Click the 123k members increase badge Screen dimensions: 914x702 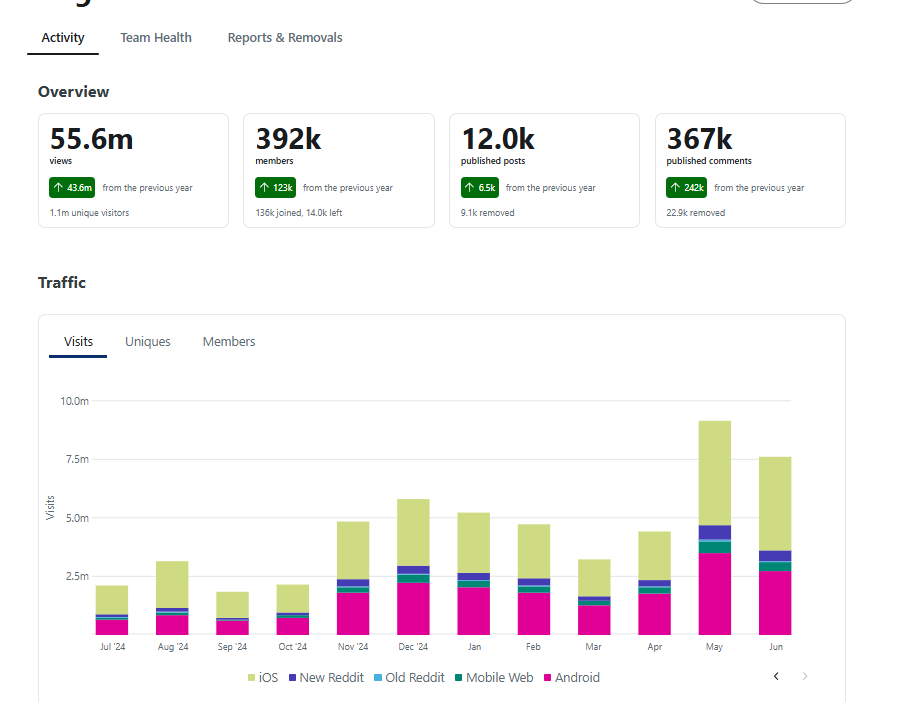[276, 188]
